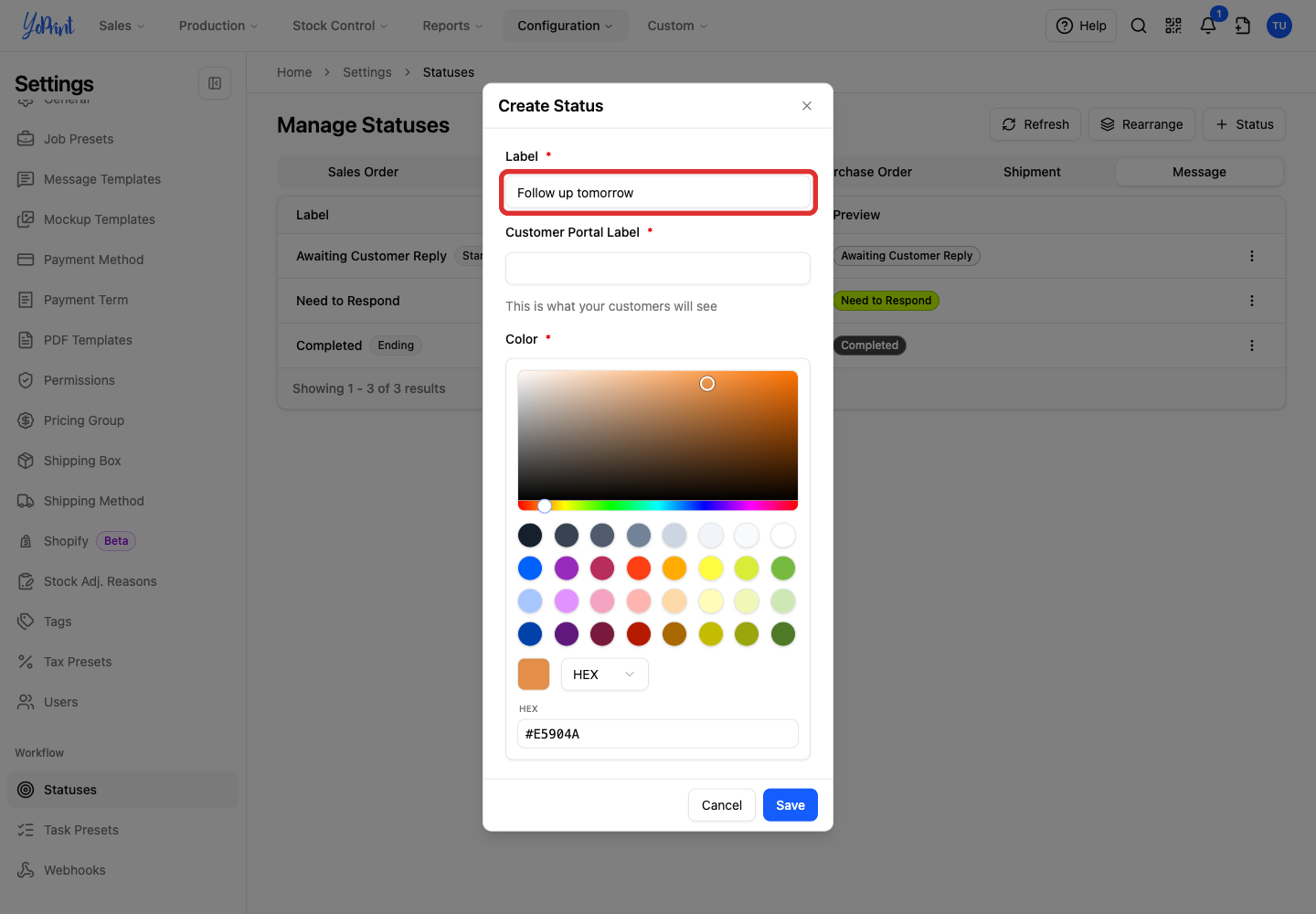Click the TU user avatar

1279,26
